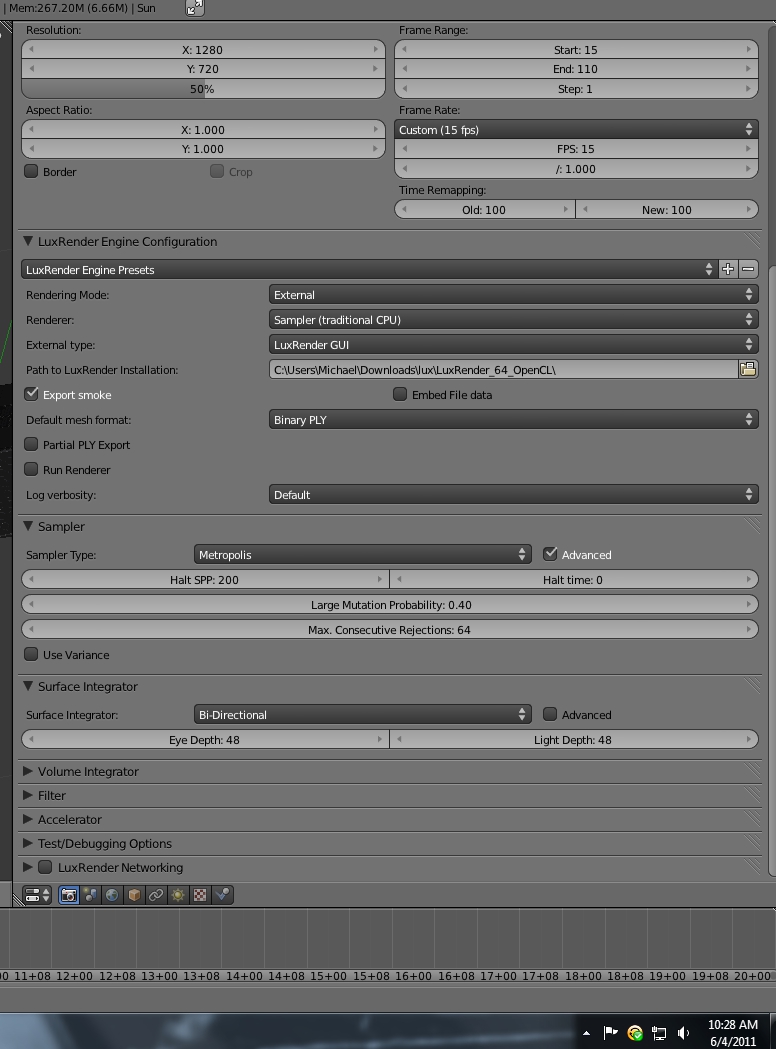Open the Physics properties icon
The width and height of the screenshot is (776, 1049).
(x=222, y=894)
